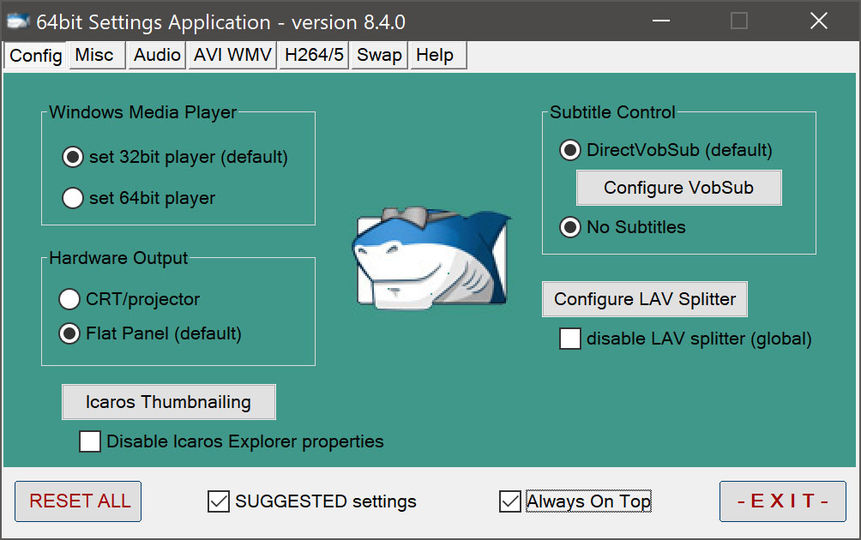Open Icaros Thumbnailing settings
Image resolution: width=861 pixels, height=540 pixels.
tap(168, 402)
